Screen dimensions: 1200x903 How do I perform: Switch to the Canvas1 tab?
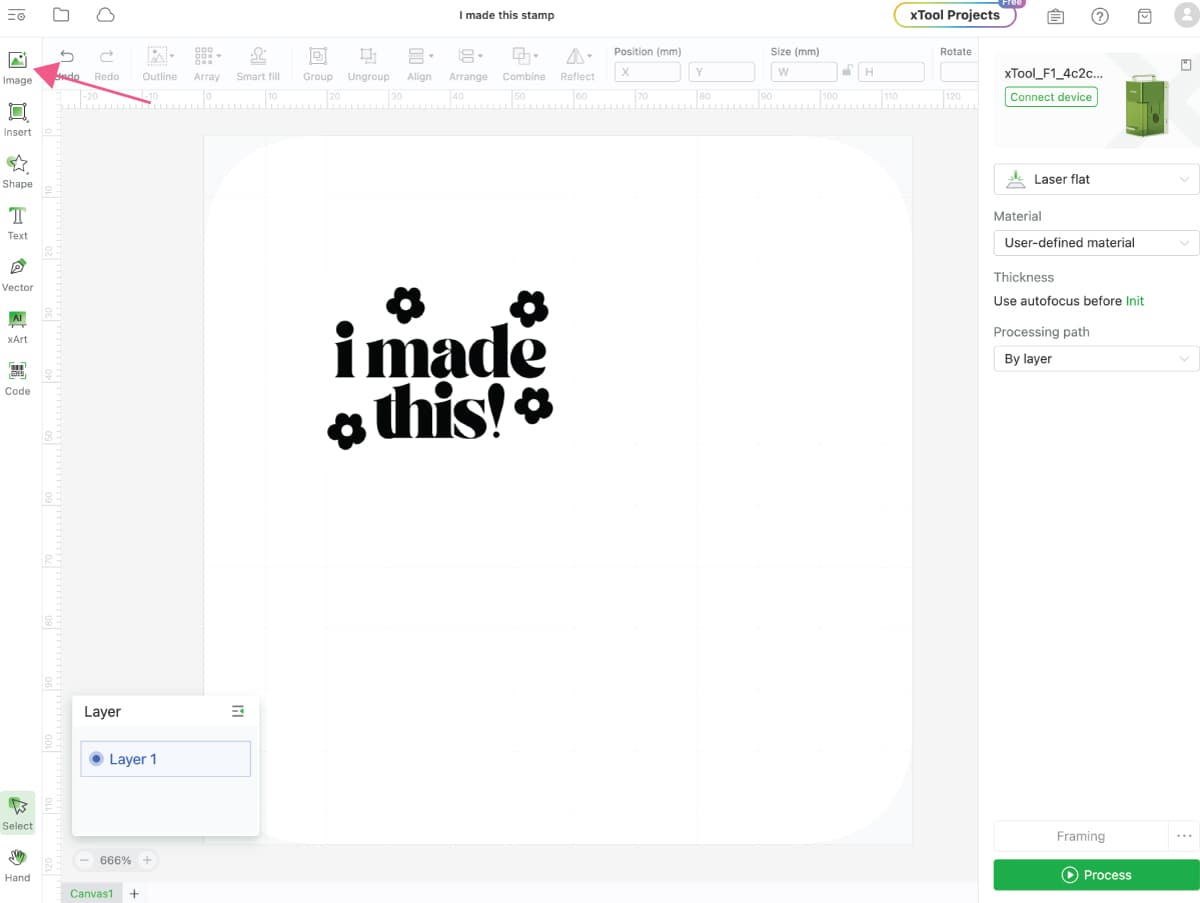pos(91,893)
